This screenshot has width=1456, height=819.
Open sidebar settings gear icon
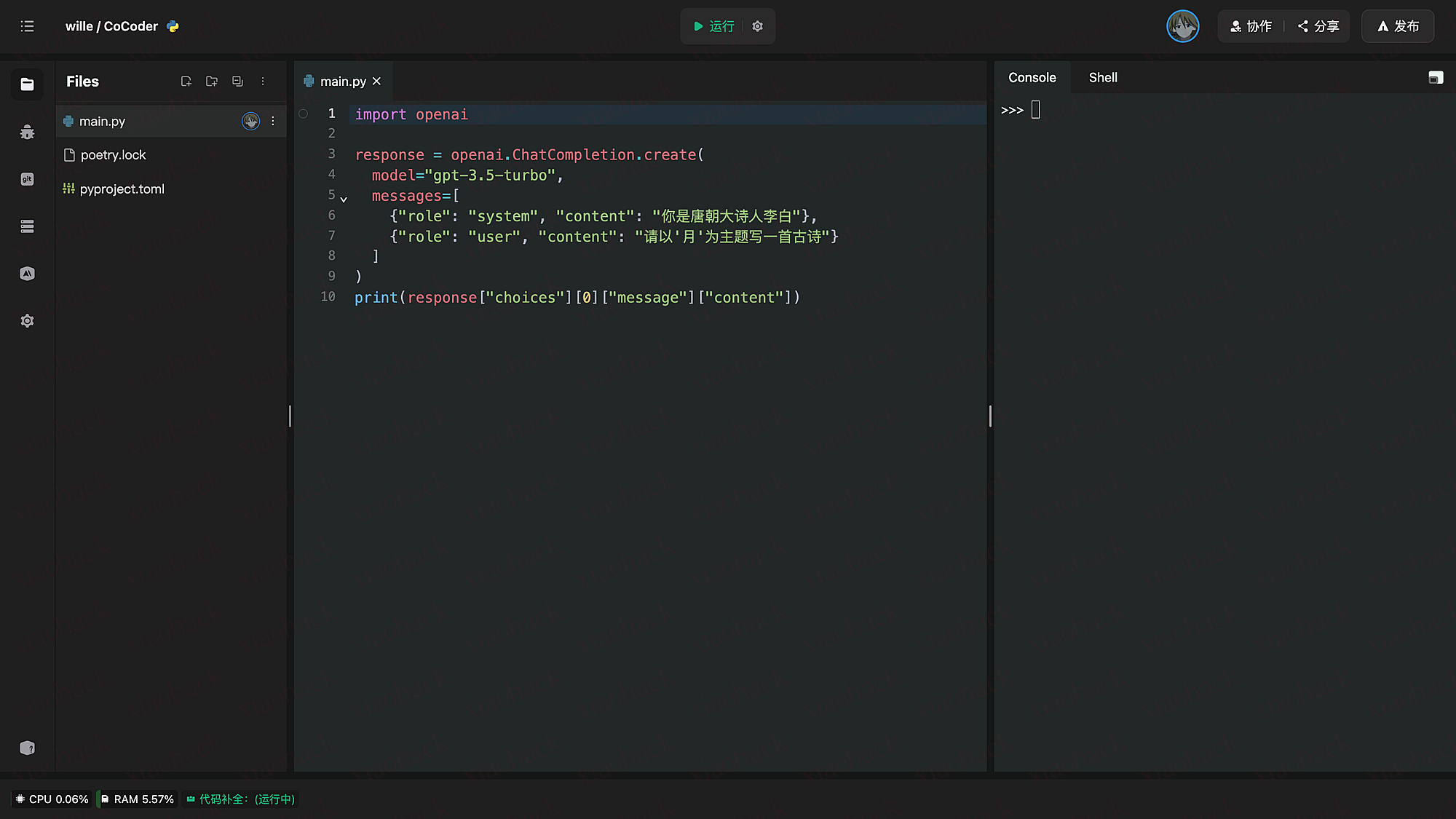click(27, 321)
